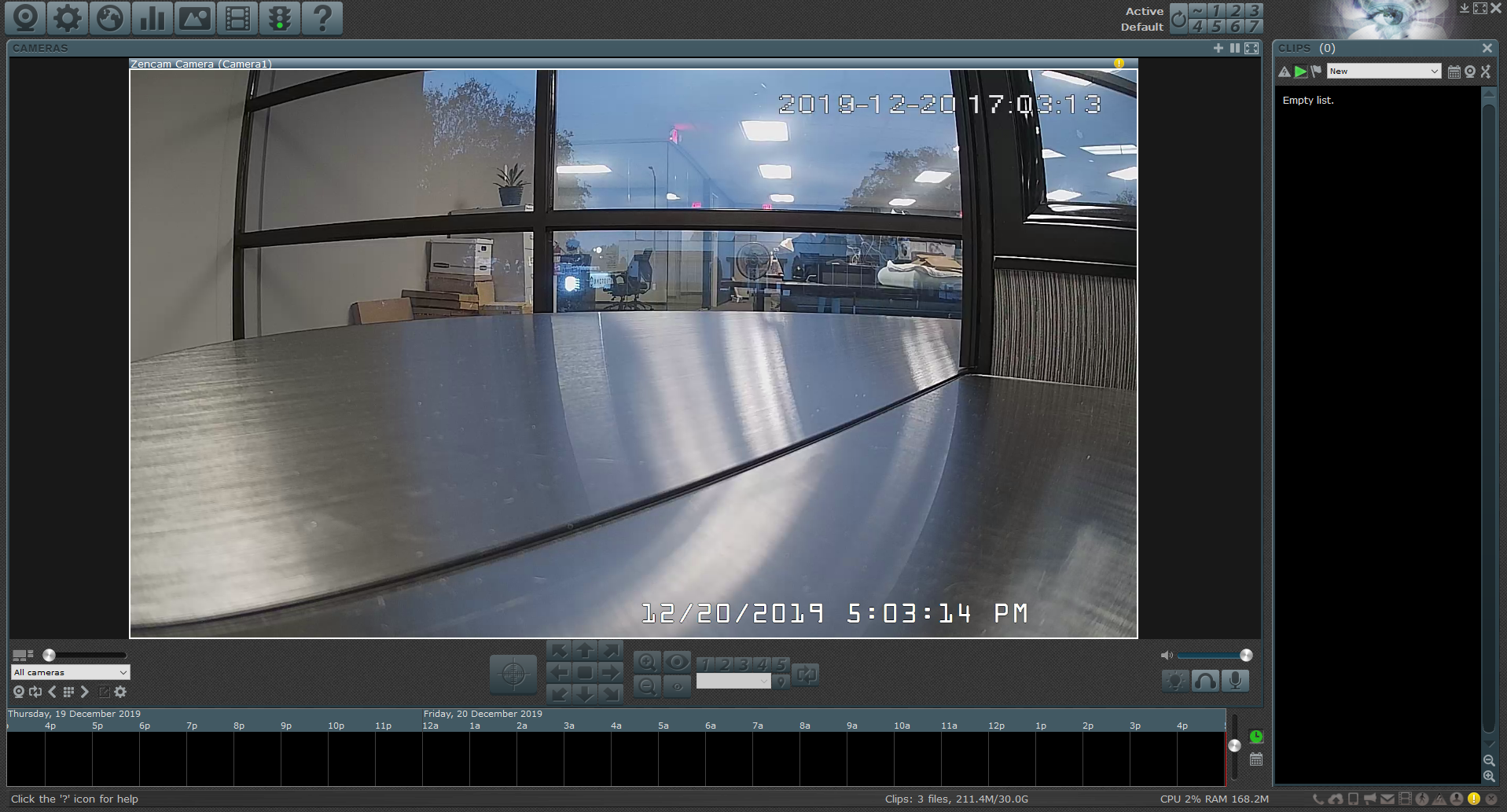Click the PTZ up arrow button
Viewport: 1507px width, 812px height.
pyautogui.click(x=584, y=651)
